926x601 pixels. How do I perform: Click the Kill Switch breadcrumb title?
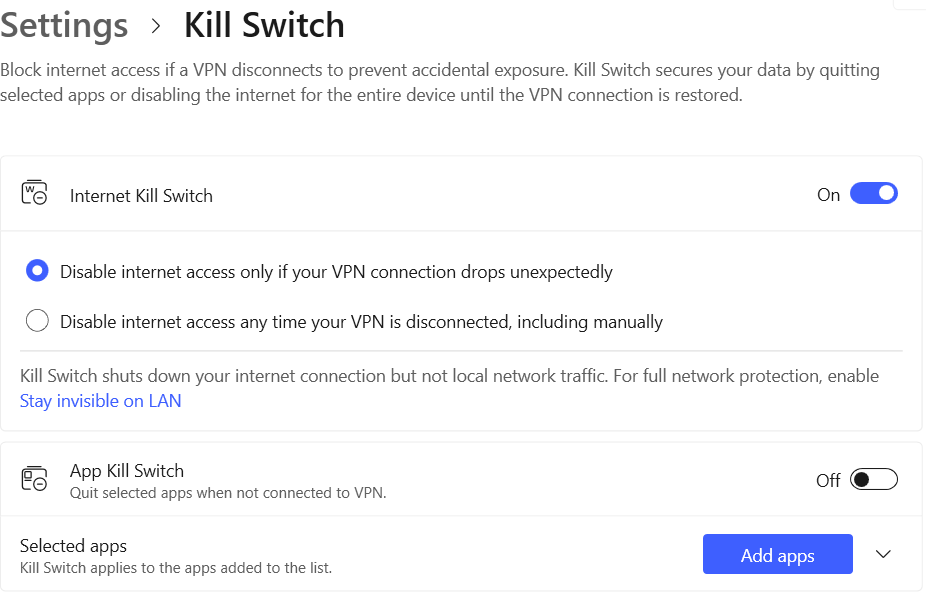pos(264,26)
